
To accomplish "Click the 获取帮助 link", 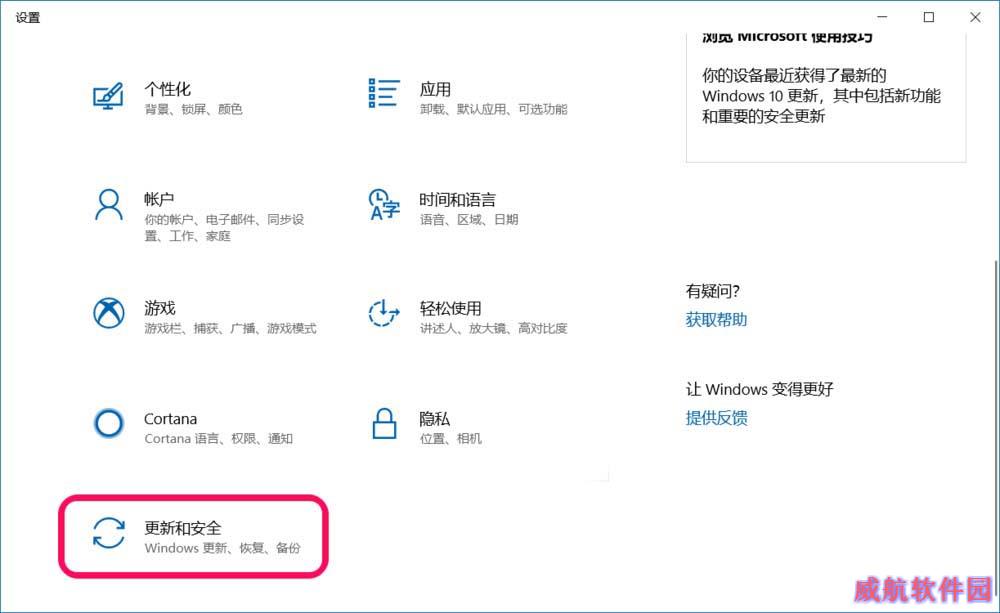I will [x=716, y=320].
